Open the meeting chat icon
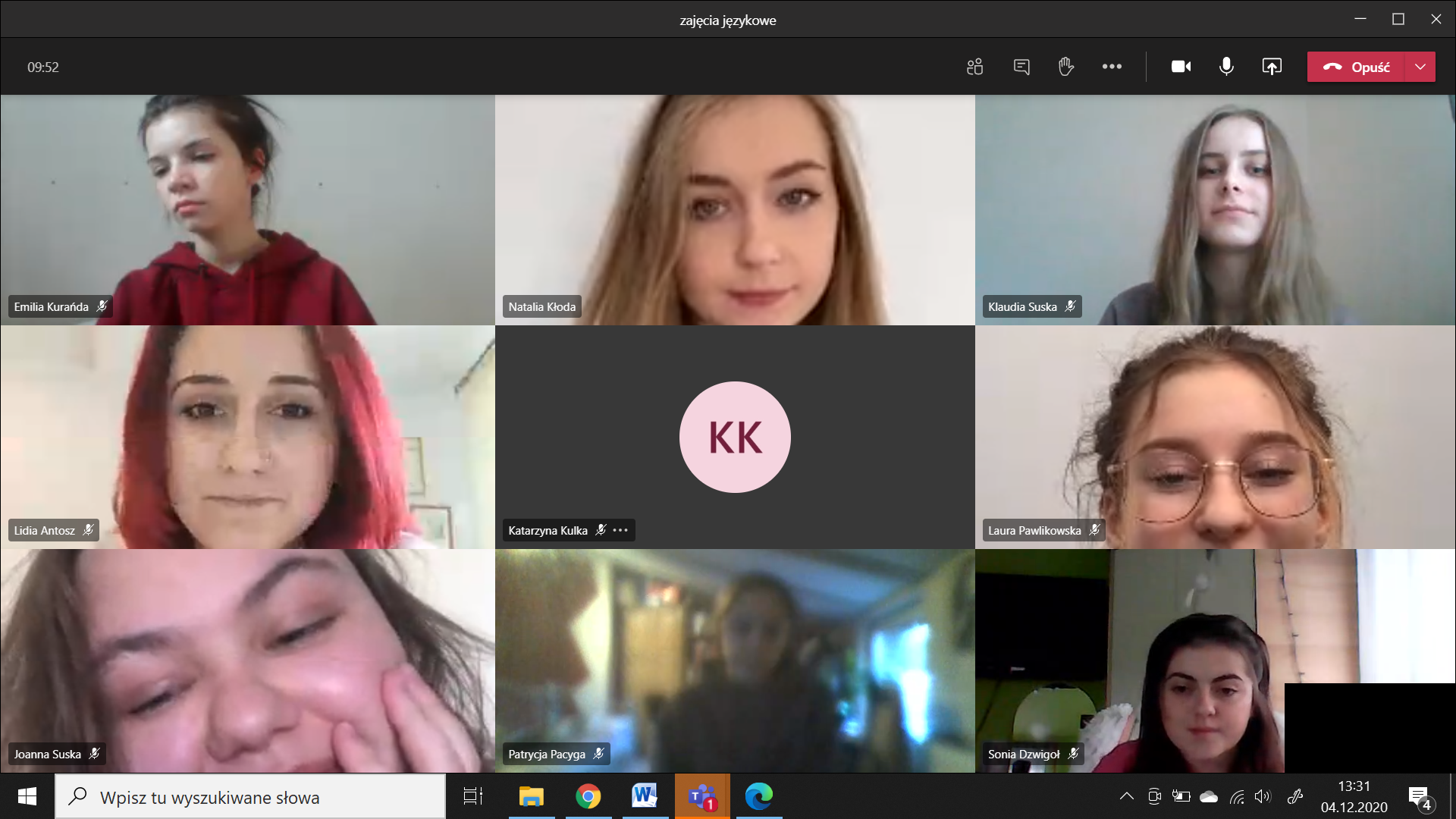The image size is (1456, 819). pyautogui.click(x=1021, y=67)
